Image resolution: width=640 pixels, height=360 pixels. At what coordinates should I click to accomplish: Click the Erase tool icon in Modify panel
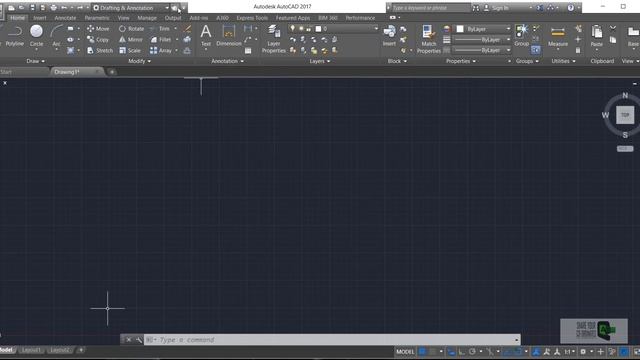coord(187,29)
